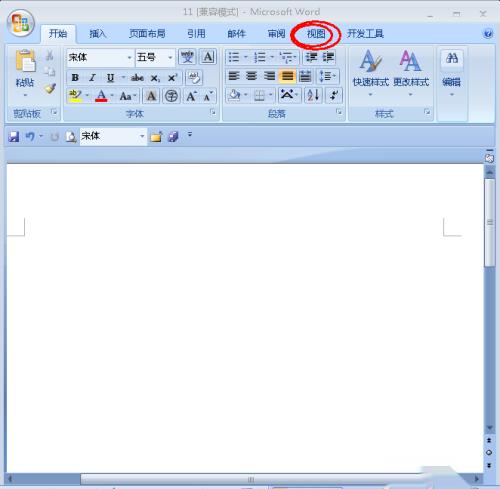Grow font size with the larger A icon
The image size is (500, 489).
pos(191,96)
